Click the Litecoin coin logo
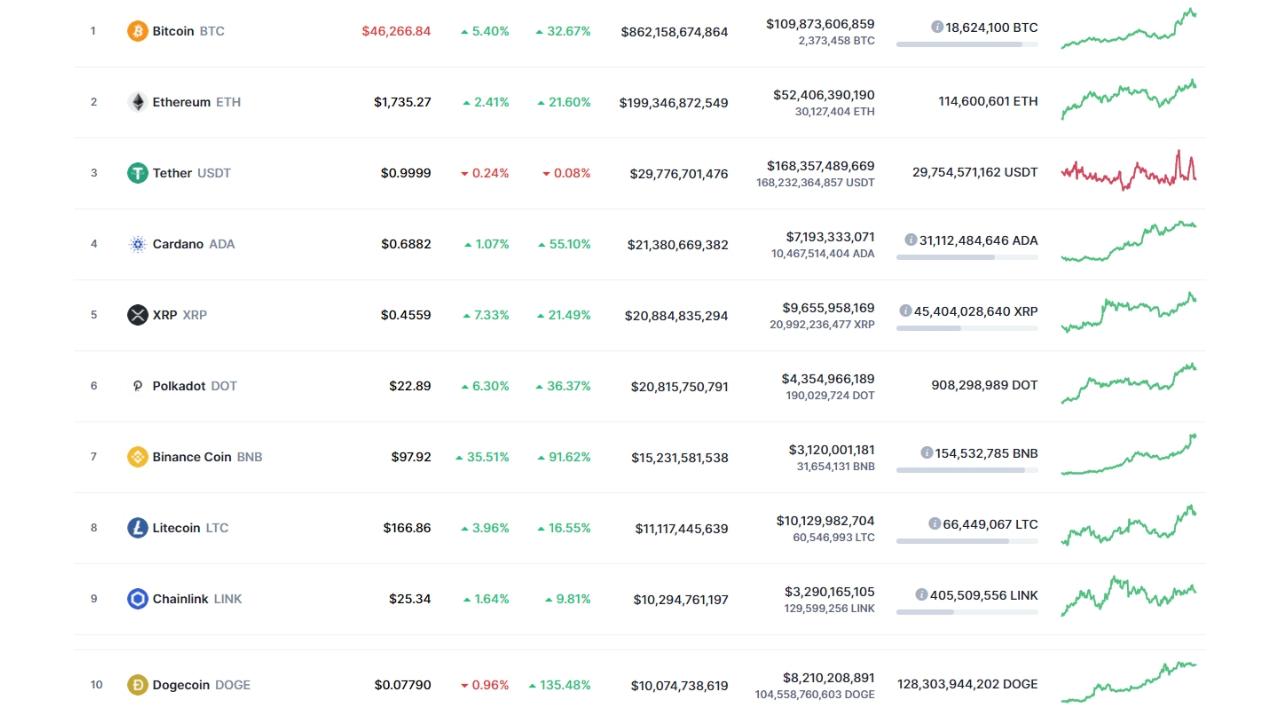The height and width of the screenshot is (720, 1280). coord(137,528)
